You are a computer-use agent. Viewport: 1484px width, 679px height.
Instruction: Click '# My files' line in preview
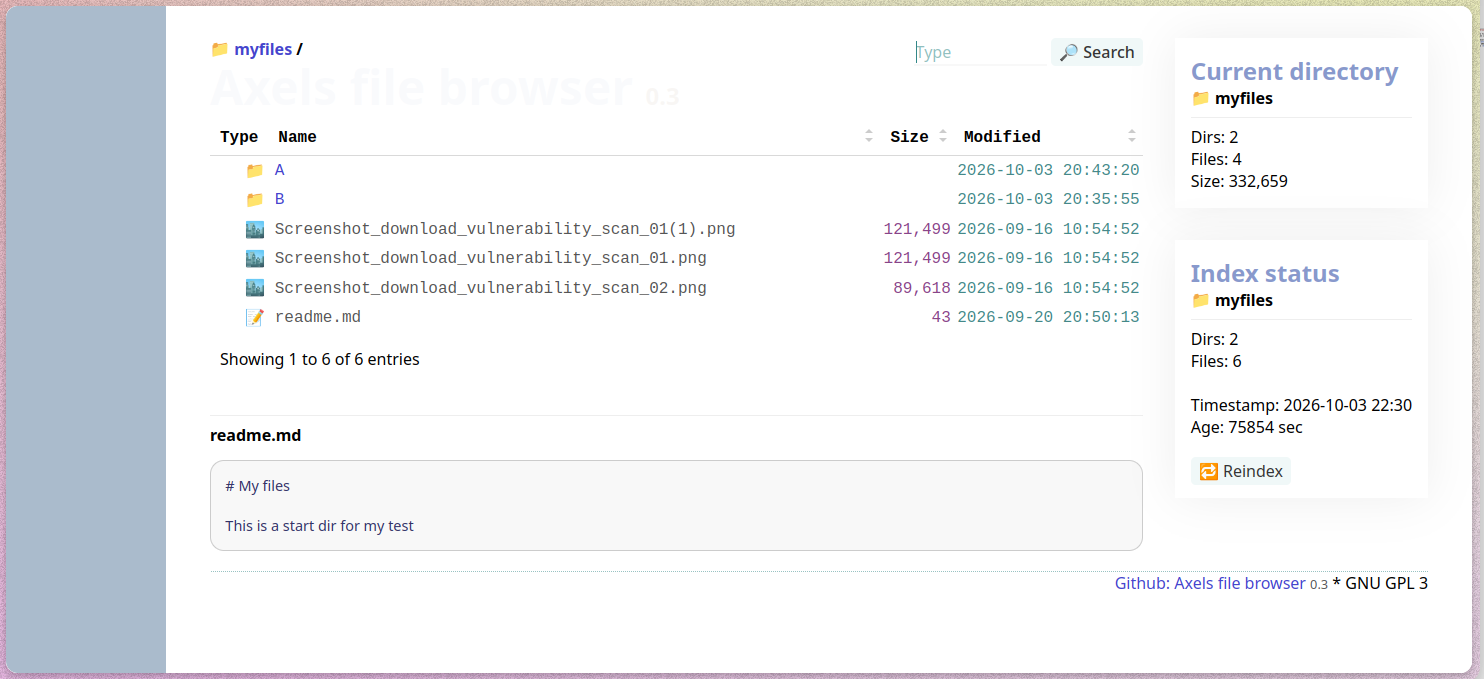click(258, 486)
